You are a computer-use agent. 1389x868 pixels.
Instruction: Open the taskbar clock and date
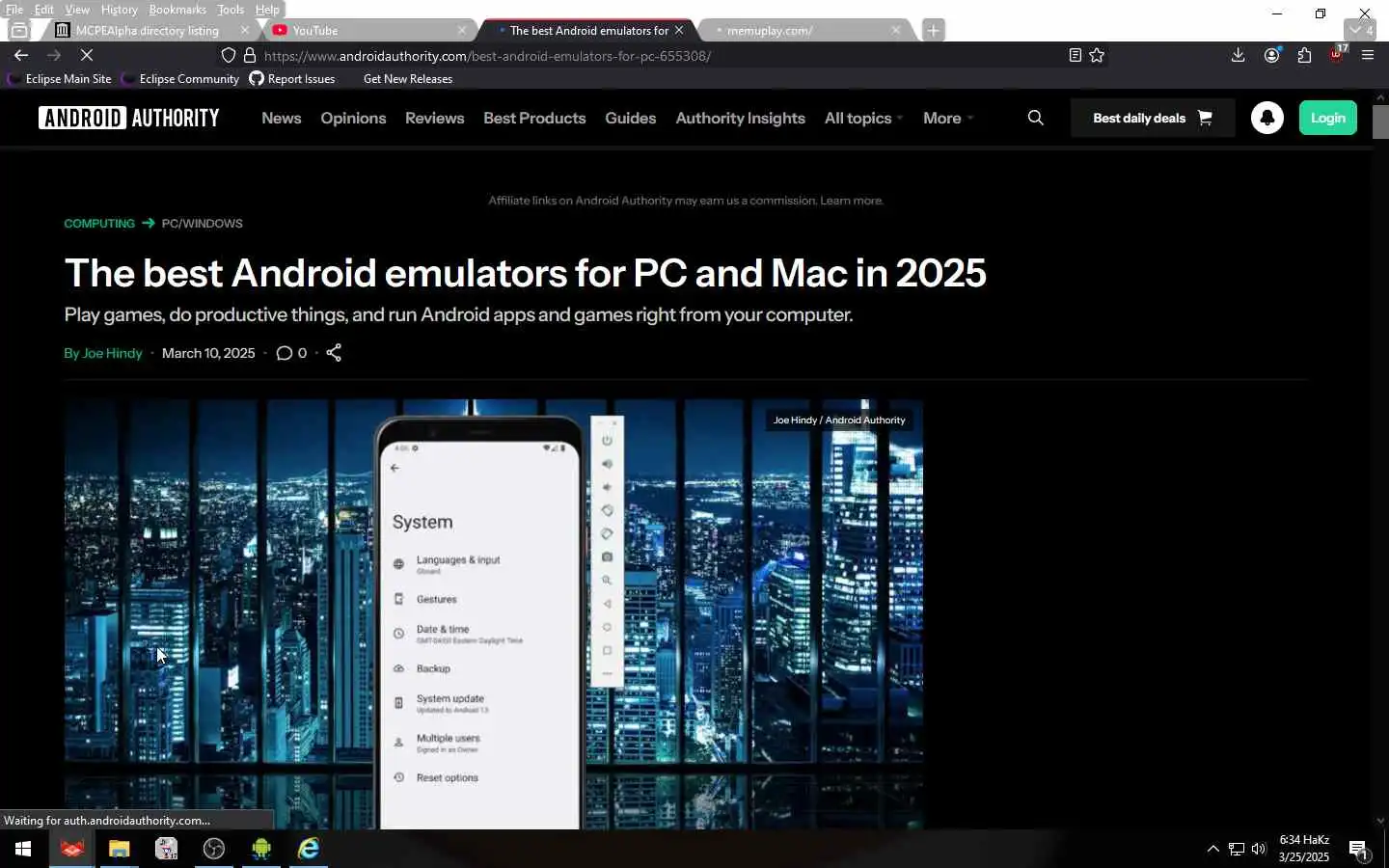1304,849
